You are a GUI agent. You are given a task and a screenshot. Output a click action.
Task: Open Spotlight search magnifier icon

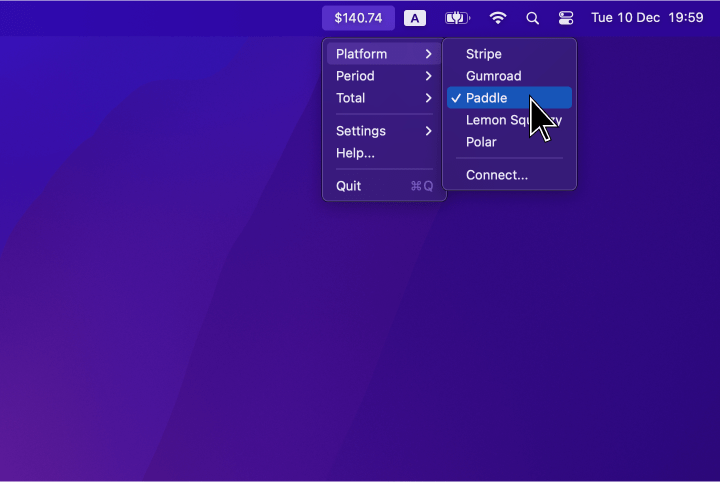pos(532,18)
